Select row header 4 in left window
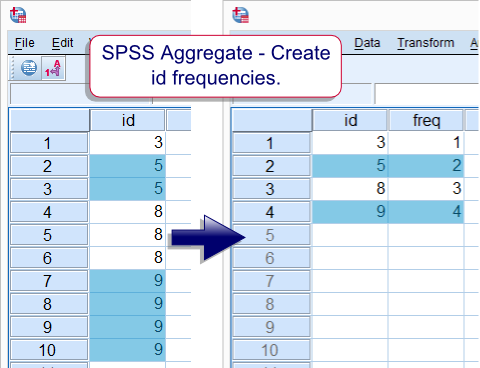Screen dimensions: 480x368 coord(49,212)
